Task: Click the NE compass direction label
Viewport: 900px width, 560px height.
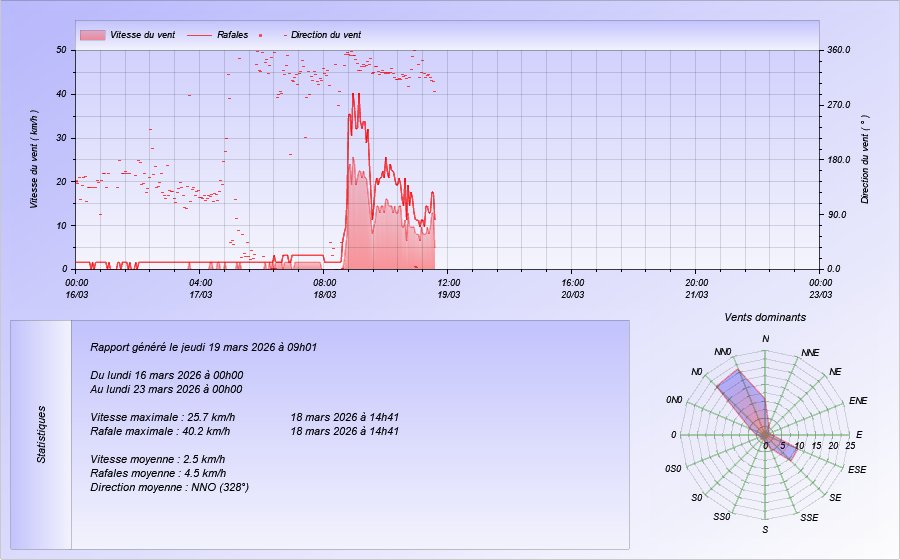Action: [835, 372]
